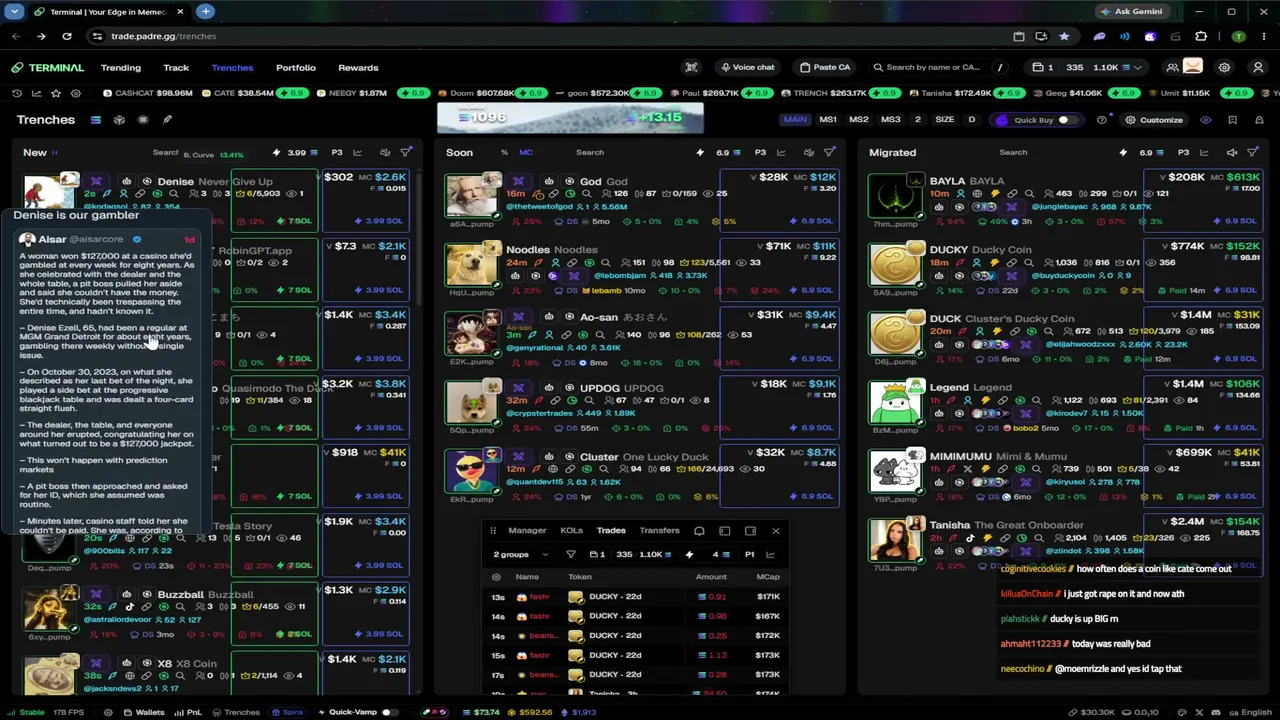Open the ticker settings gear icon
Viewport: 1280px width, 720px height.
[76, 93]
